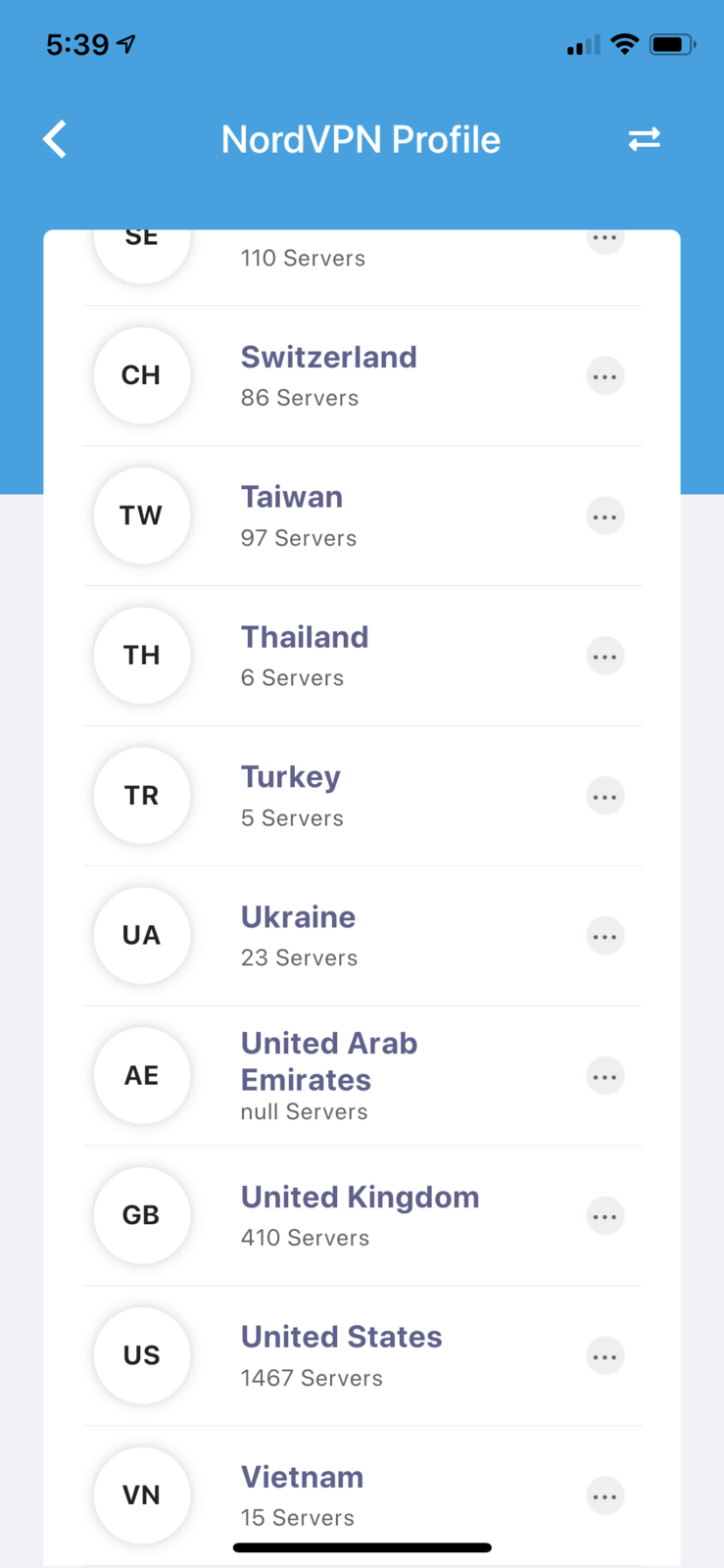Open more options for Thailand

pyautogui.click(x=604, y=657)
